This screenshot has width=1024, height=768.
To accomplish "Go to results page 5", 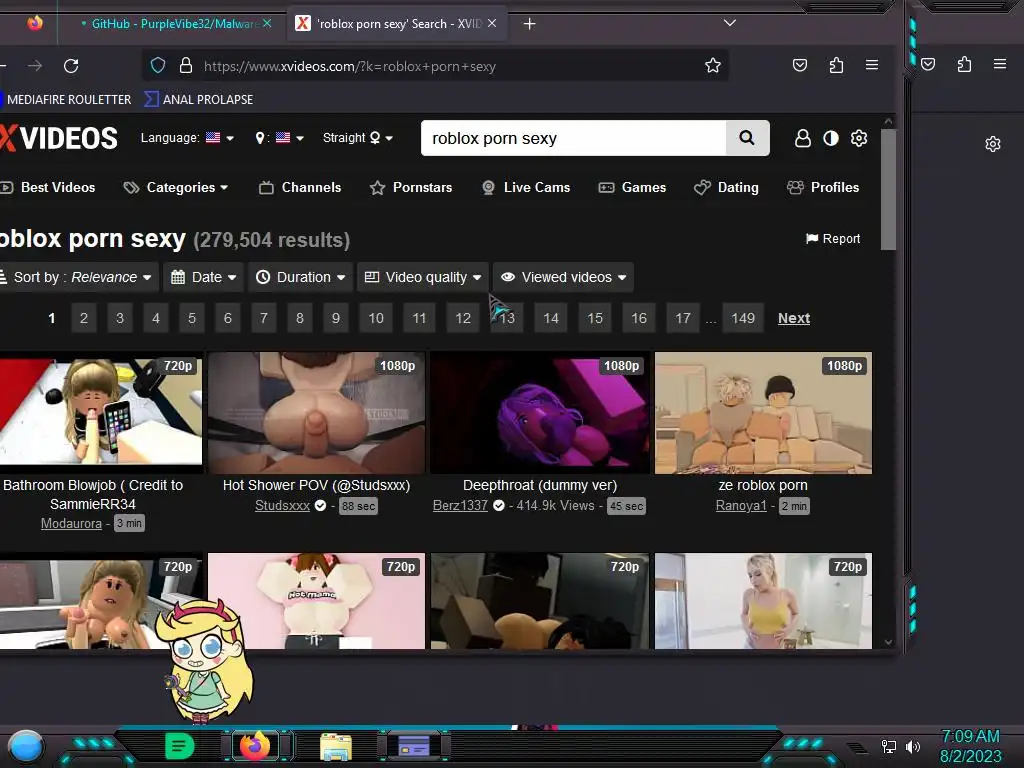I will click(192, 318).
